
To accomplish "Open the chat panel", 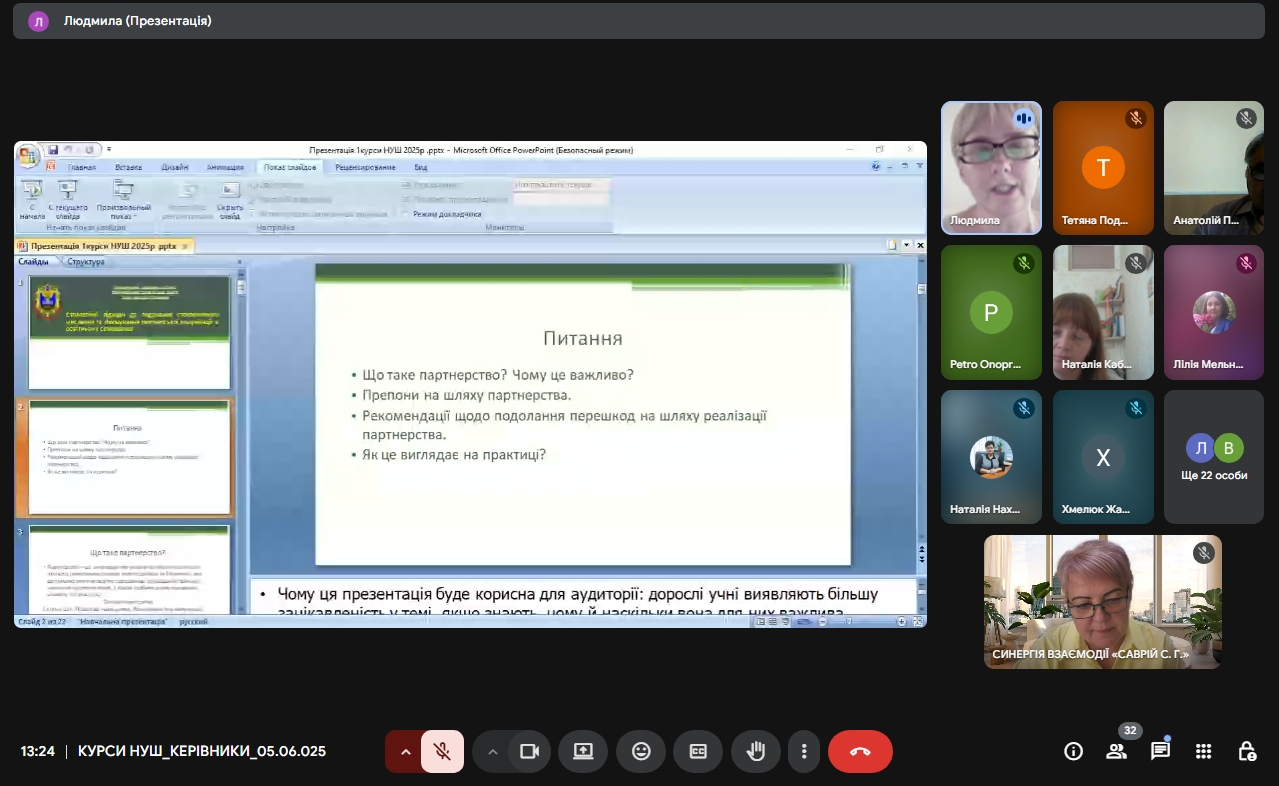I will point(1160,751).
